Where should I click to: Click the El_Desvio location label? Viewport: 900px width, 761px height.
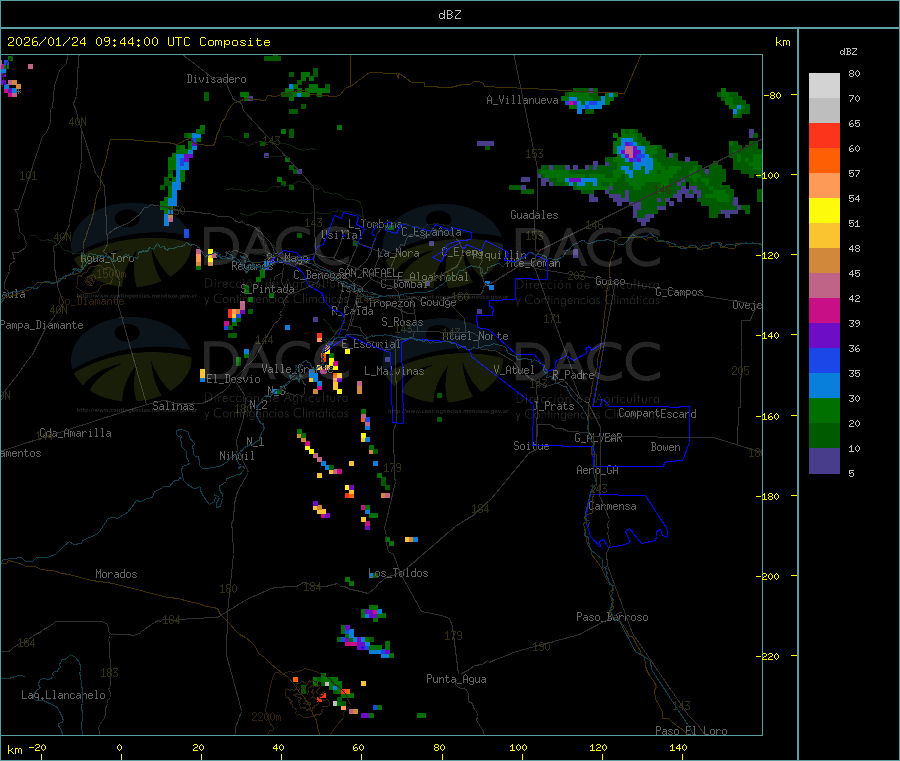pos(234,379)
